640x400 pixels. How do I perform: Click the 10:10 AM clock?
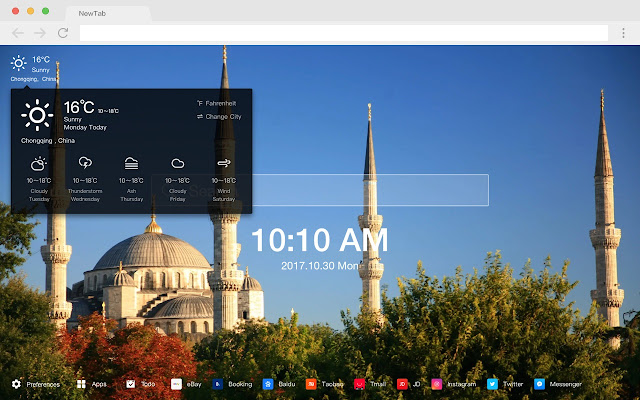coord(320,240)
